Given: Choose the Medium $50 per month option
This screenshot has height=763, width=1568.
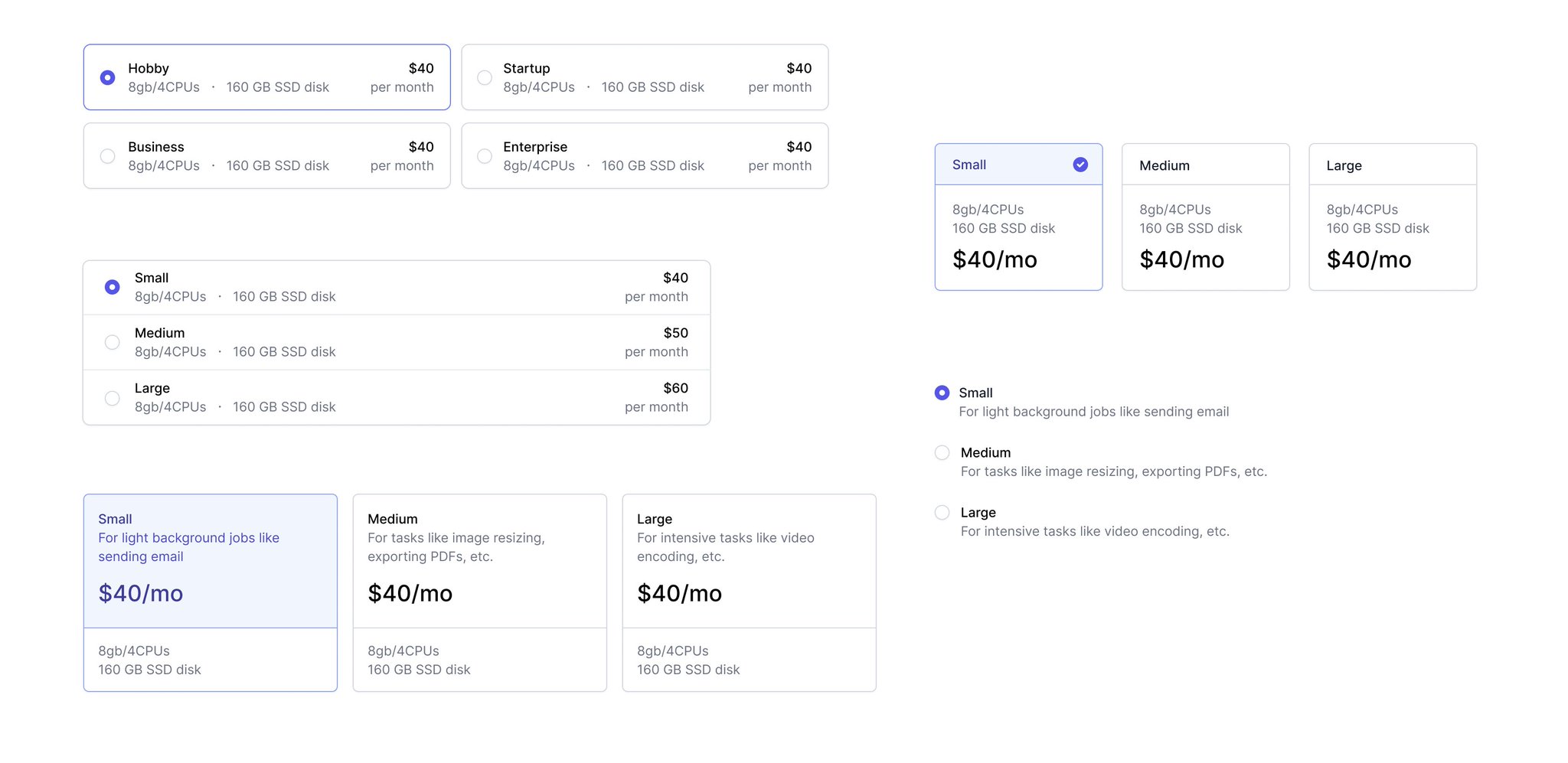Looking at the screenshot, I should point(112,342).
